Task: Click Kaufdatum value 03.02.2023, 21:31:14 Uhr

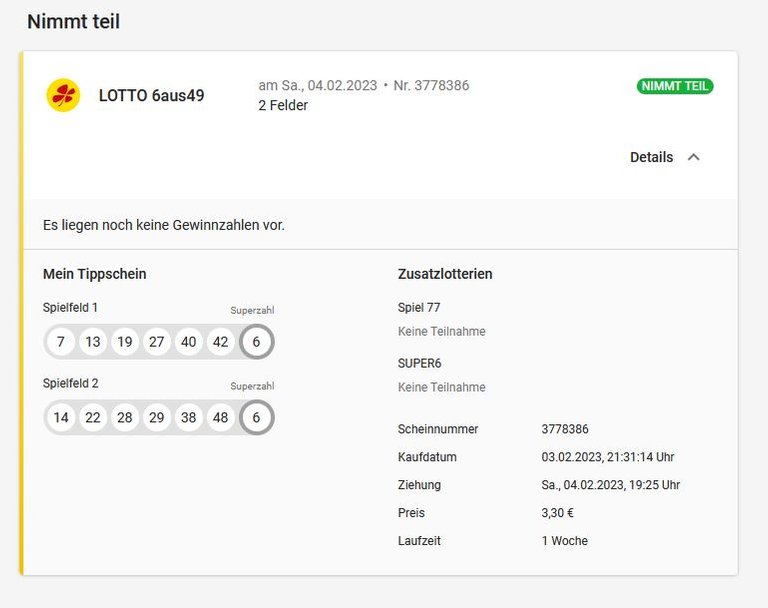Action: click(x=608, y=457)
